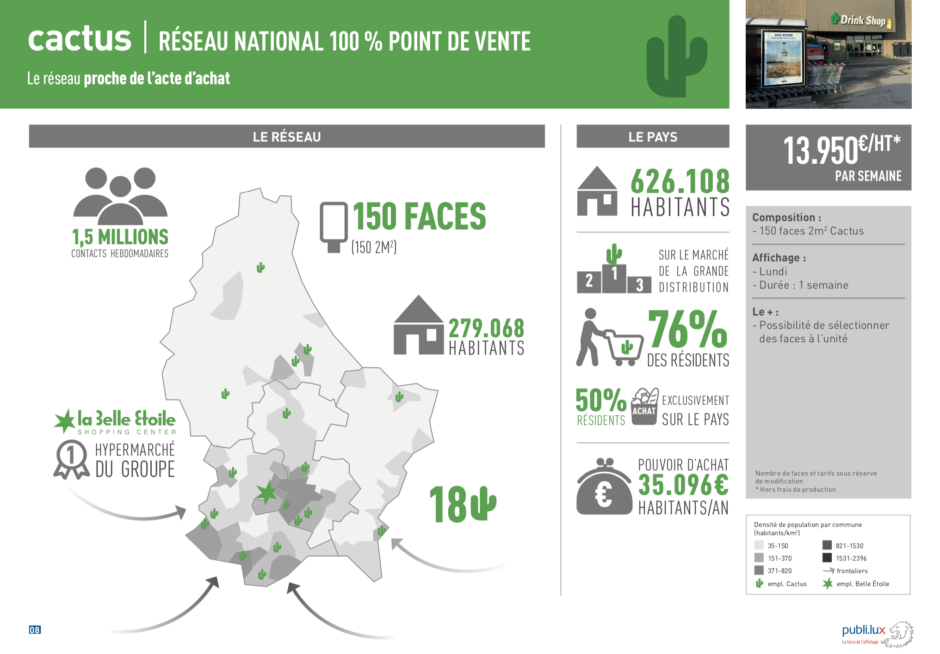Click the * Hors frais de production footnote
This screenshot has width=940, height=654.
(x=796, y=490)
